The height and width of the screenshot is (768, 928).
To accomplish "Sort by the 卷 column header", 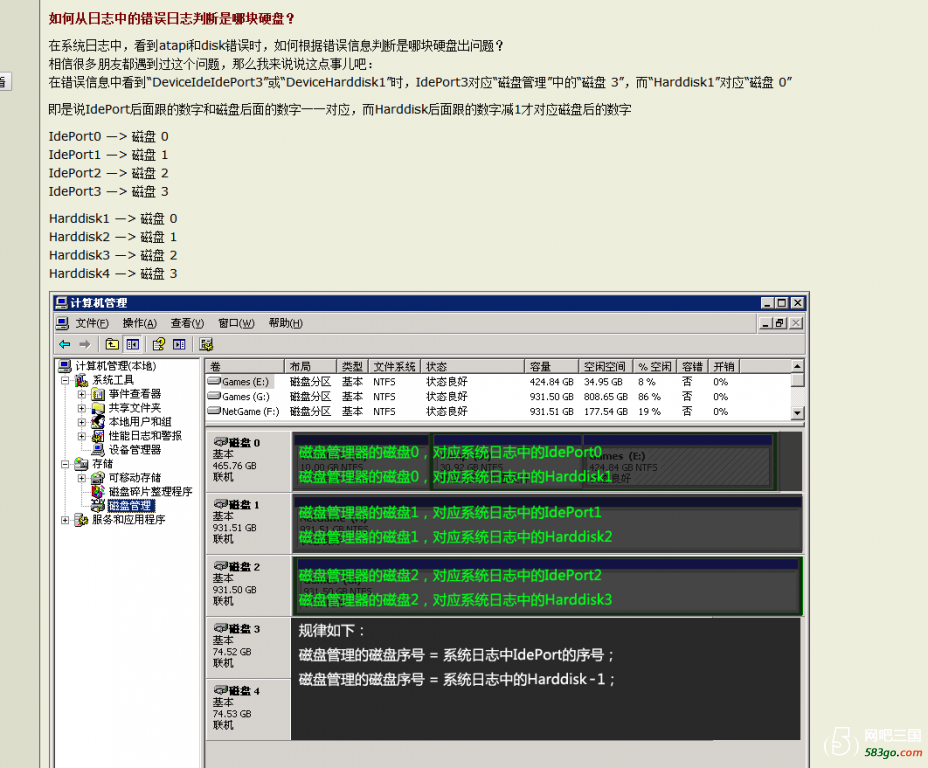I will [x=245, y=366].
